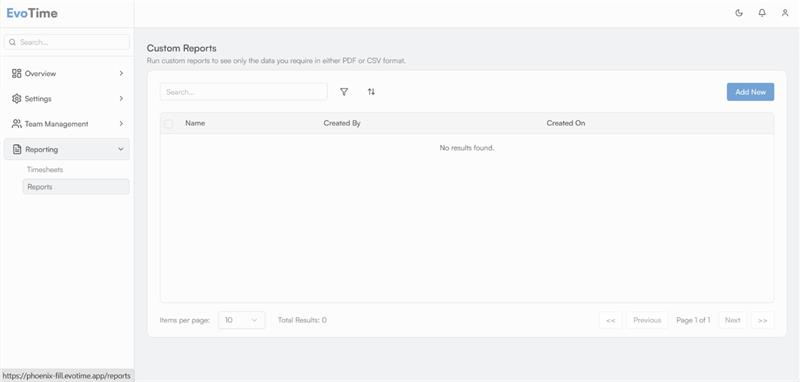Viewport: 800px width, 382px height.
Task: Click the 'Page 1 of 1' indicator
Action: click(x=693, y=320)
